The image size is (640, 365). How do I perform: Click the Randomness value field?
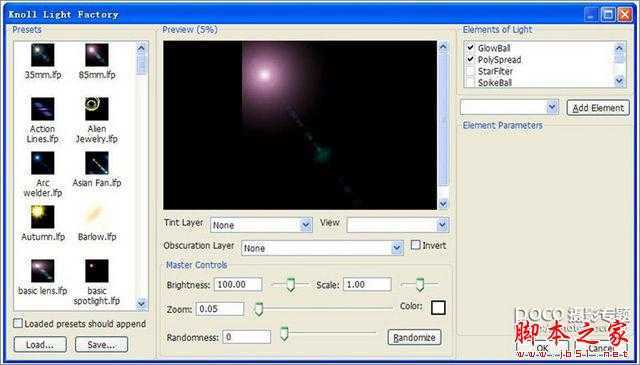(x=247, y=337)
